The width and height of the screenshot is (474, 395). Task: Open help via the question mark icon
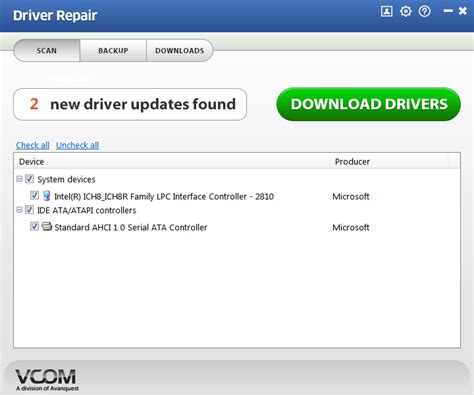click(x=425, y=11)
